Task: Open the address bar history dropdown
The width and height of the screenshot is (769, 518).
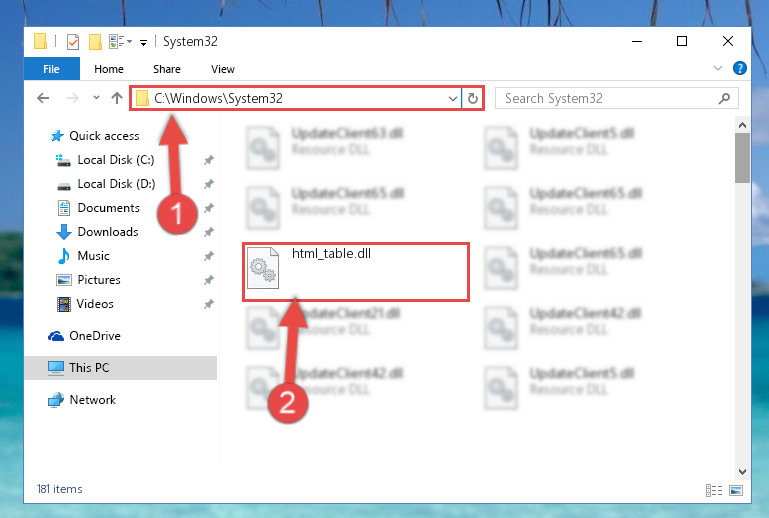Action: pyautogui.click(x=453, y=99)
